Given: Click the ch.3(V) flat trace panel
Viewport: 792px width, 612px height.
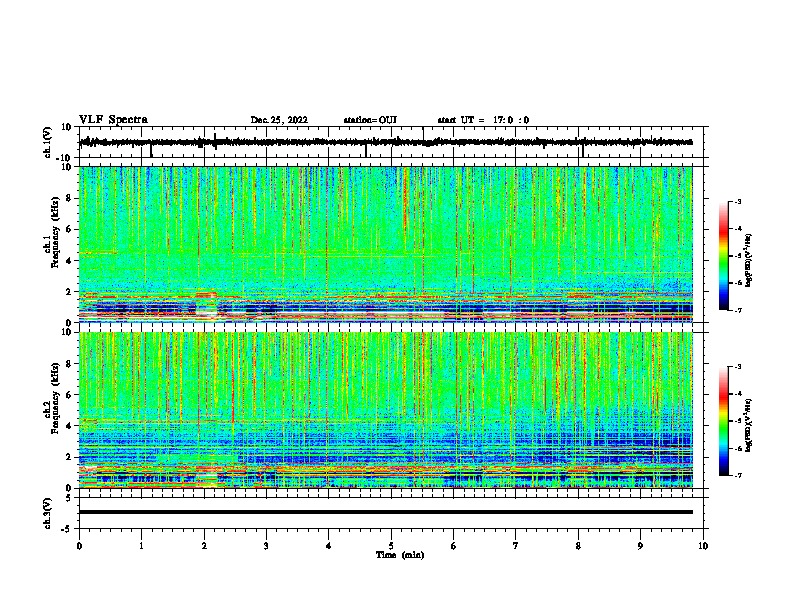Looking at the screenshot, I should point(393,513).
